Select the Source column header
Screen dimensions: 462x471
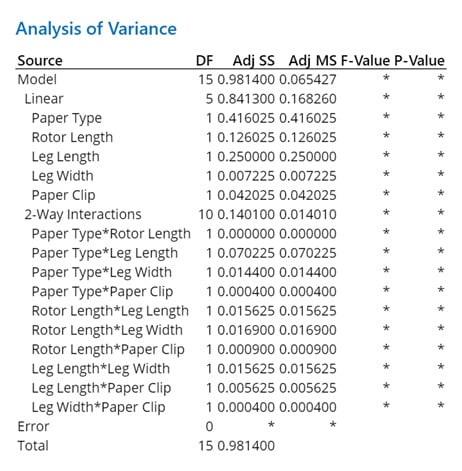(x=40, y=61)
